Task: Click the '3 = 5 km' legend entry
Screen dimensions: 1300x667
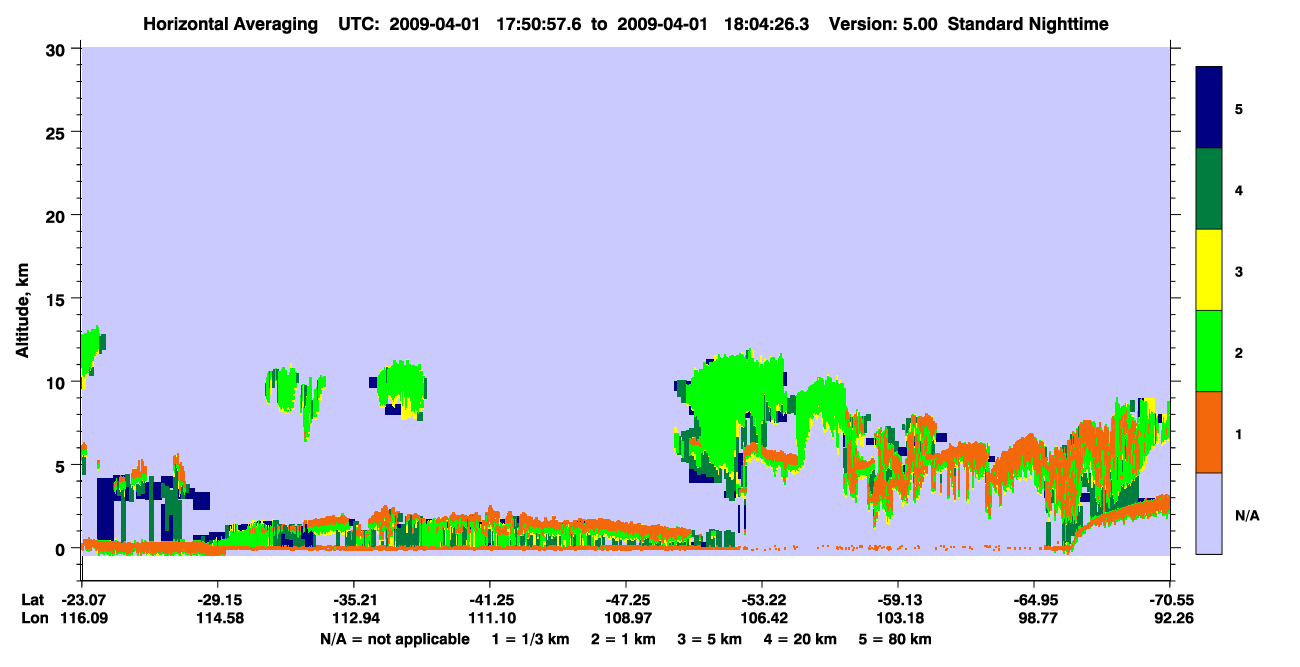Action: 710,639
